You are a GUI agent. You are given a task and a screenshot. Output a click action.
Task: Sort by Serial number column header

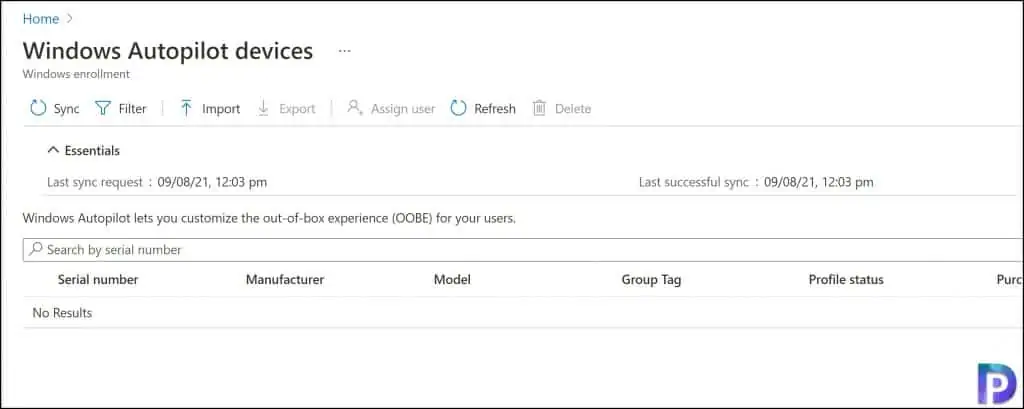(x=98, y=280)
